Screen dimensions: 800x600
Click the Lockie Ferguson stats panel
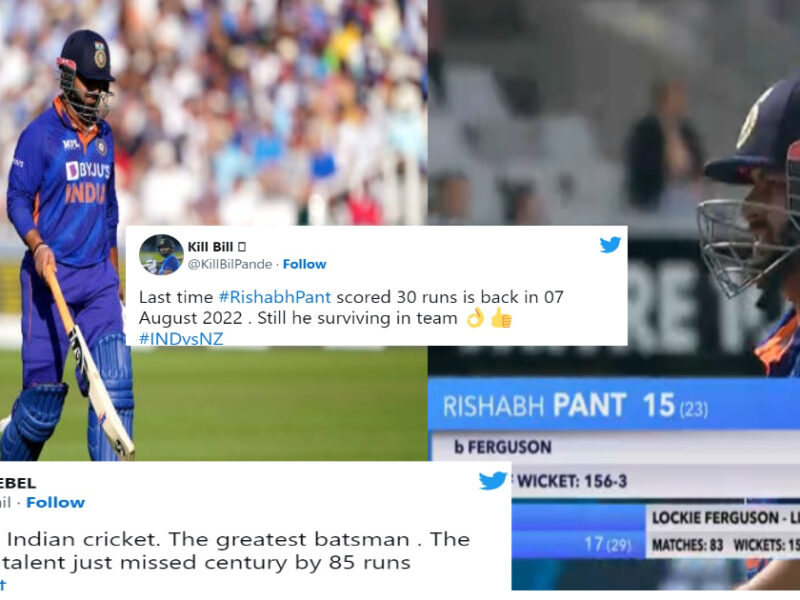[x=722, y=531]
